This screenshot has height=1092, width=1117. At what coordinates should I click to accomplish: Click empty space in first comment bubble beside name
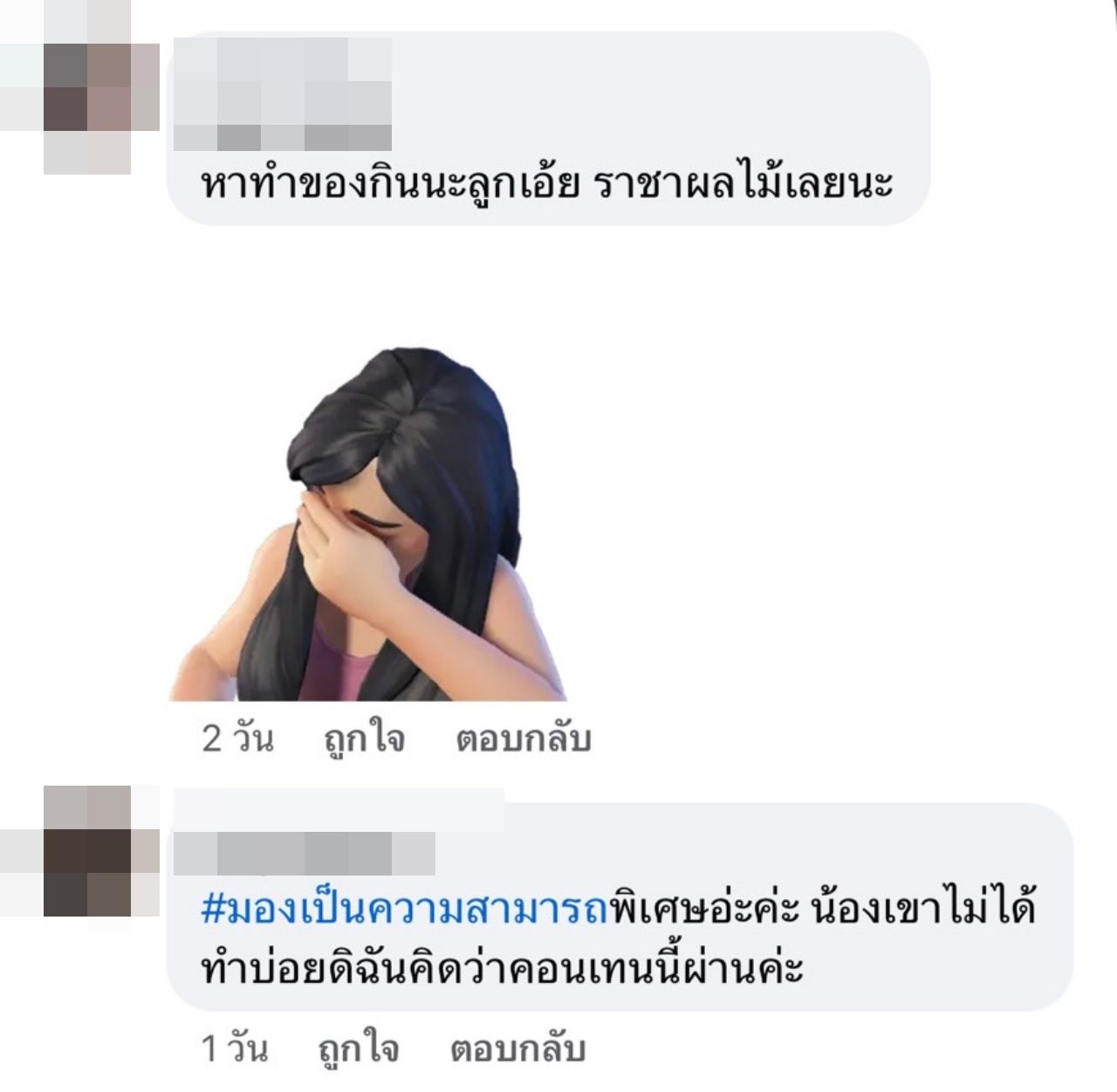click(654, 94)
